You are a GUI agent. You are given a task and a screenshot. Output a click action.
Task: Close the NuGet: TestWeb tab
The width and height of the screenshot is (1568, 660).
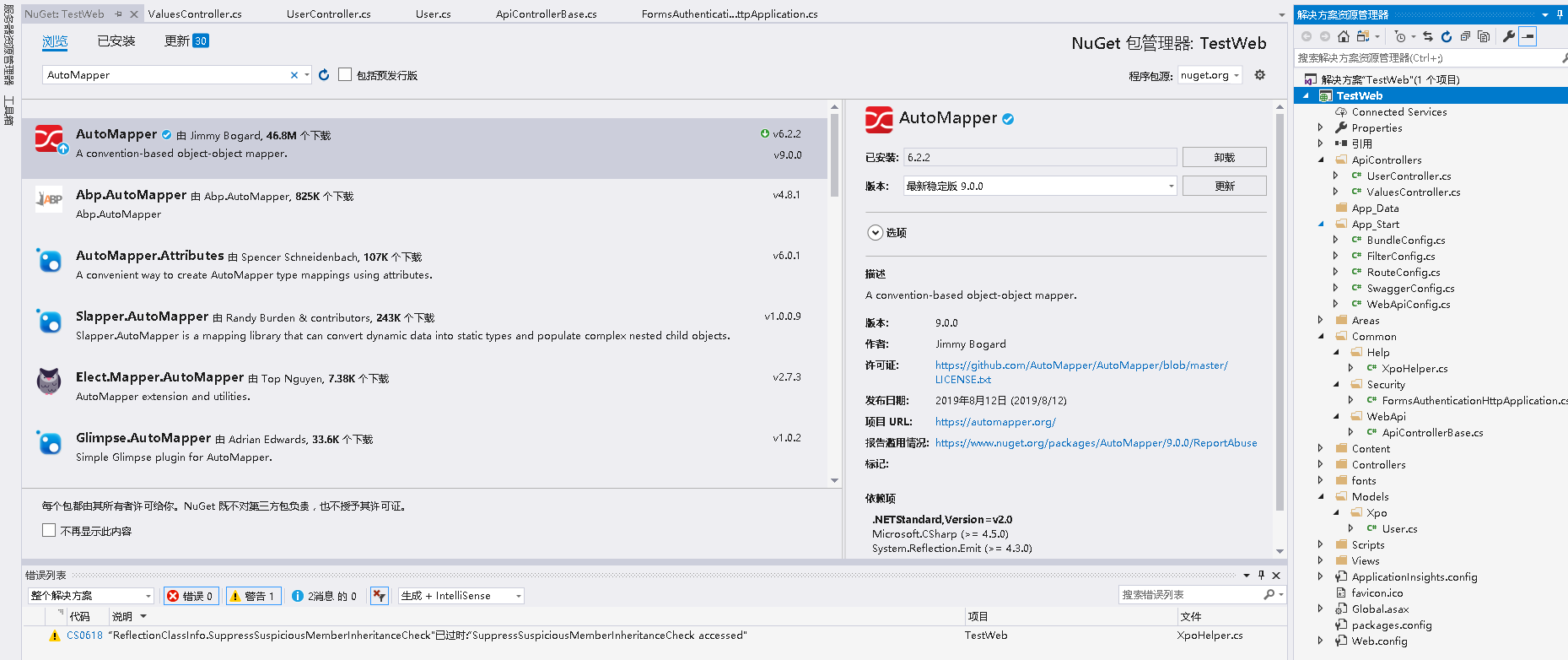tap(133, 14)
